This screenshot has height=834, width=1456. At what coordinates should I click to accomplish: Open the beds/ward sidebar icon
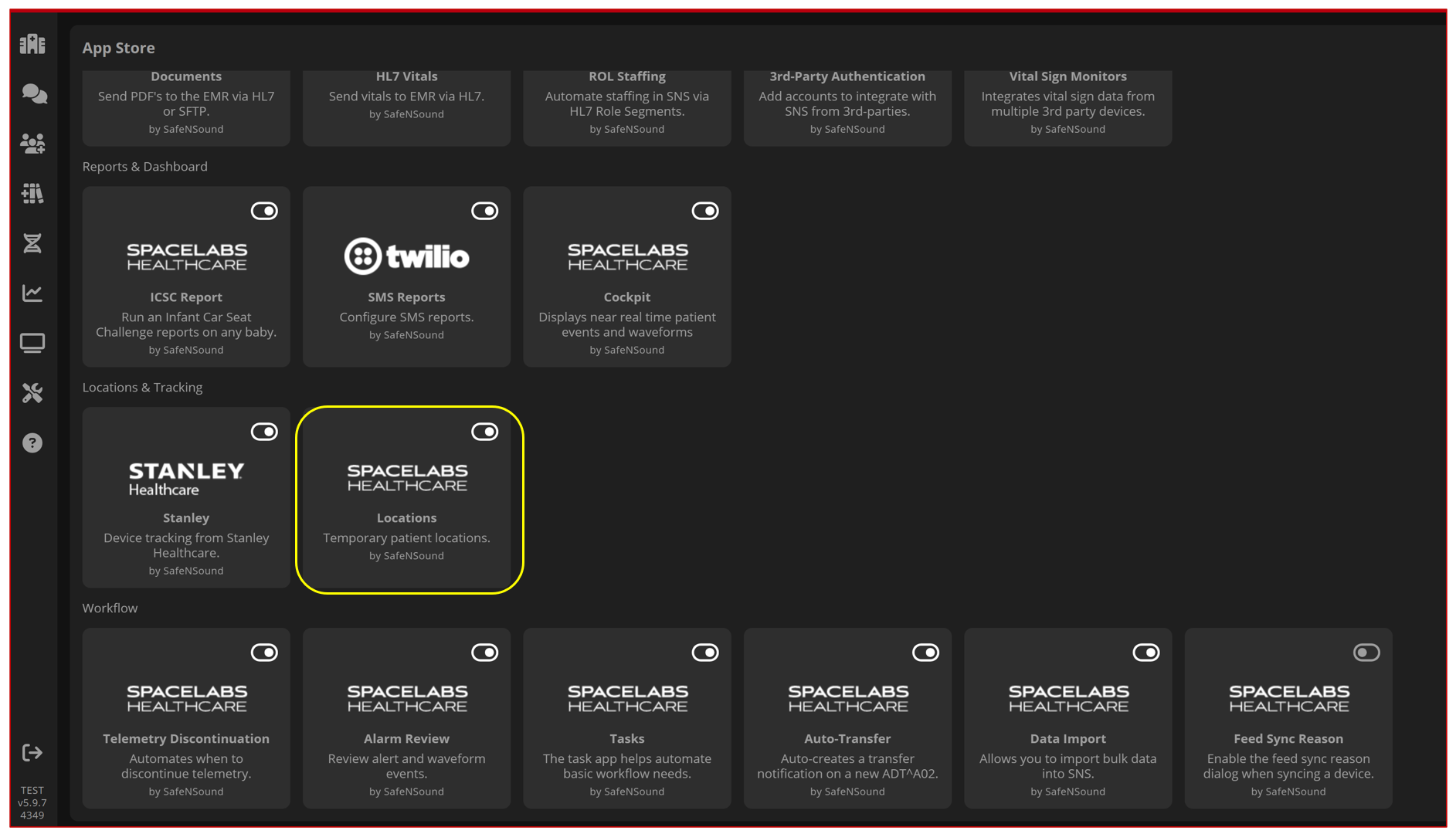pos(32,193)
